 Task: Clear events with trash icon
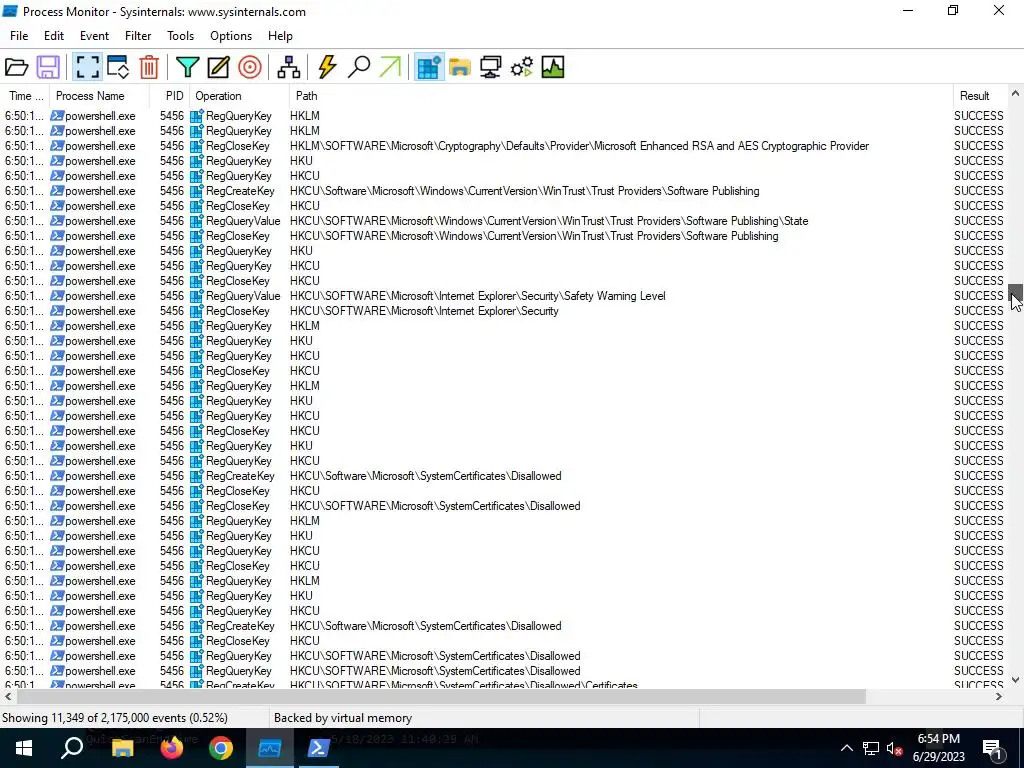tap(149, 67)
